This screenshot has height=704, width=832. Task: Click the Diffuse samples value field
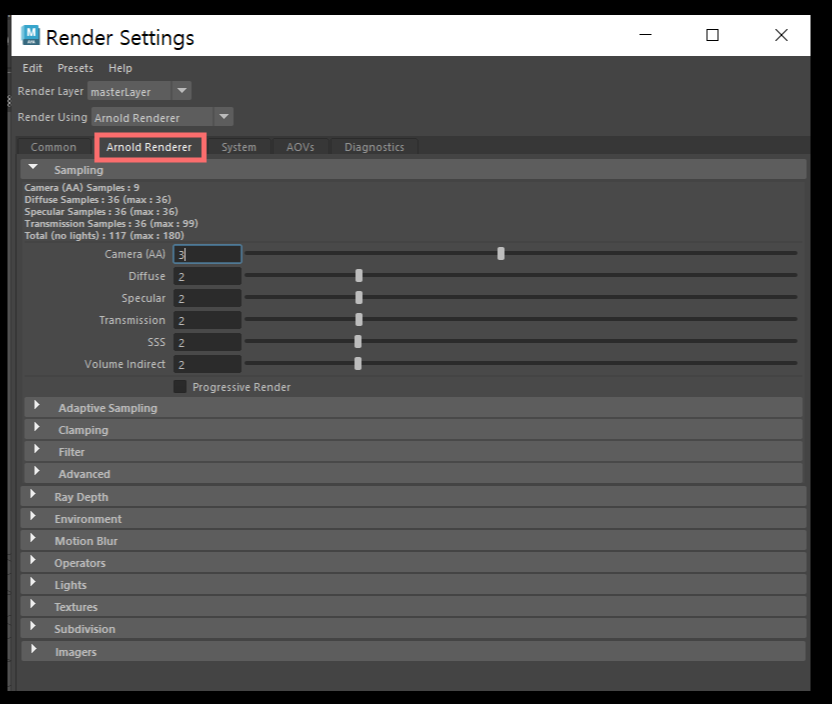coord(207,276)
